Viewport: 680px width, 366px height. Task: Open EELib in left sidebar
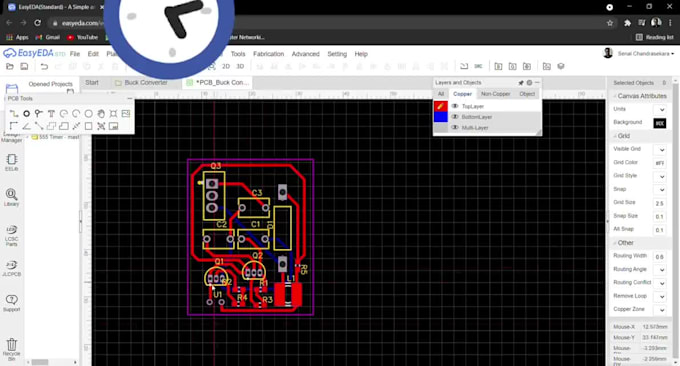[12, 163]
